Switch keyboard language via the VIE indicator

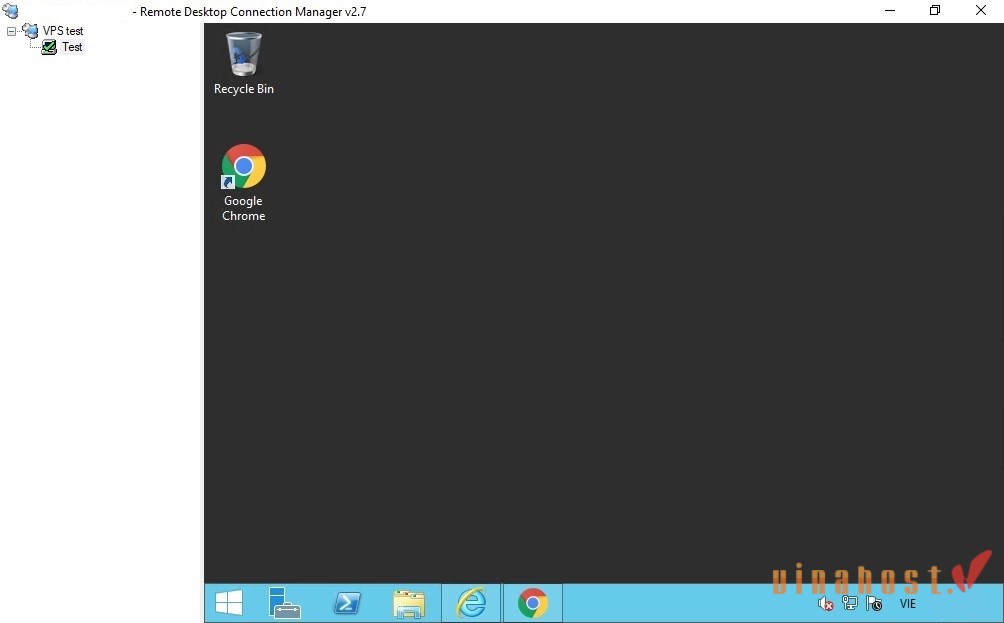908,604
